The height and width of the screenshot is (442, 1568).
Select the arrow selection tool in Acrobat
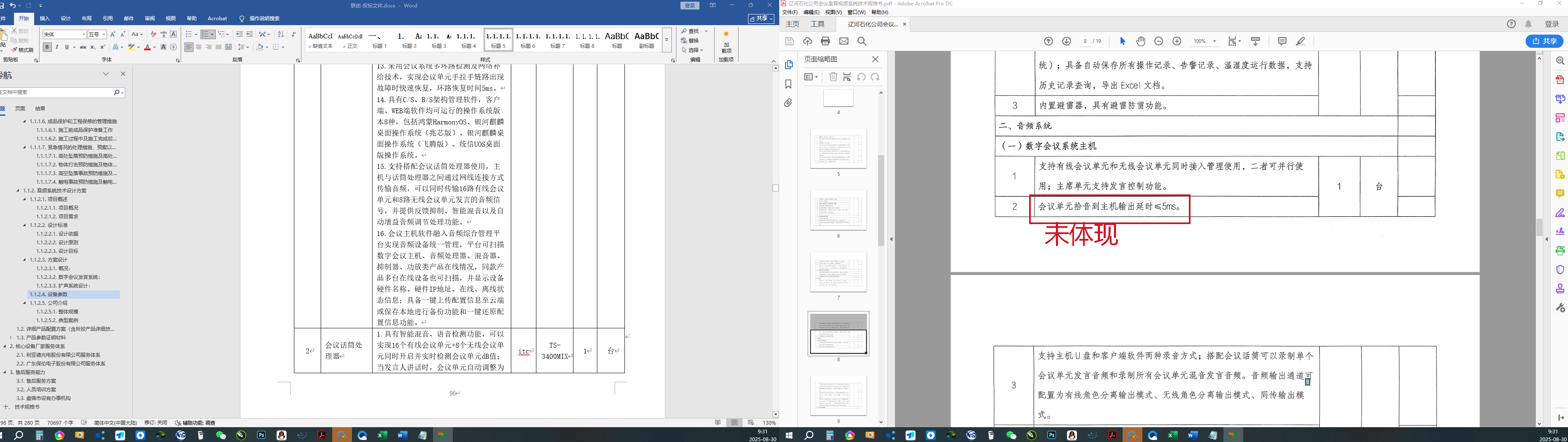click(x=1123, y=41)
